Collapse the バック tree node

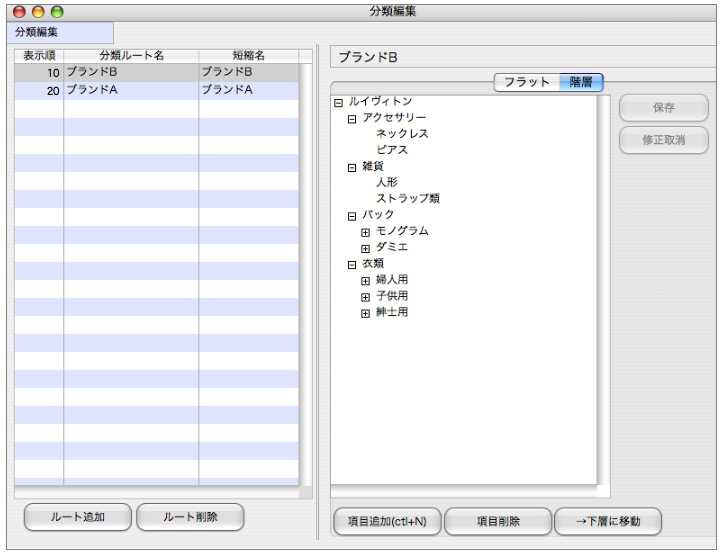click(x=352, y=216)
